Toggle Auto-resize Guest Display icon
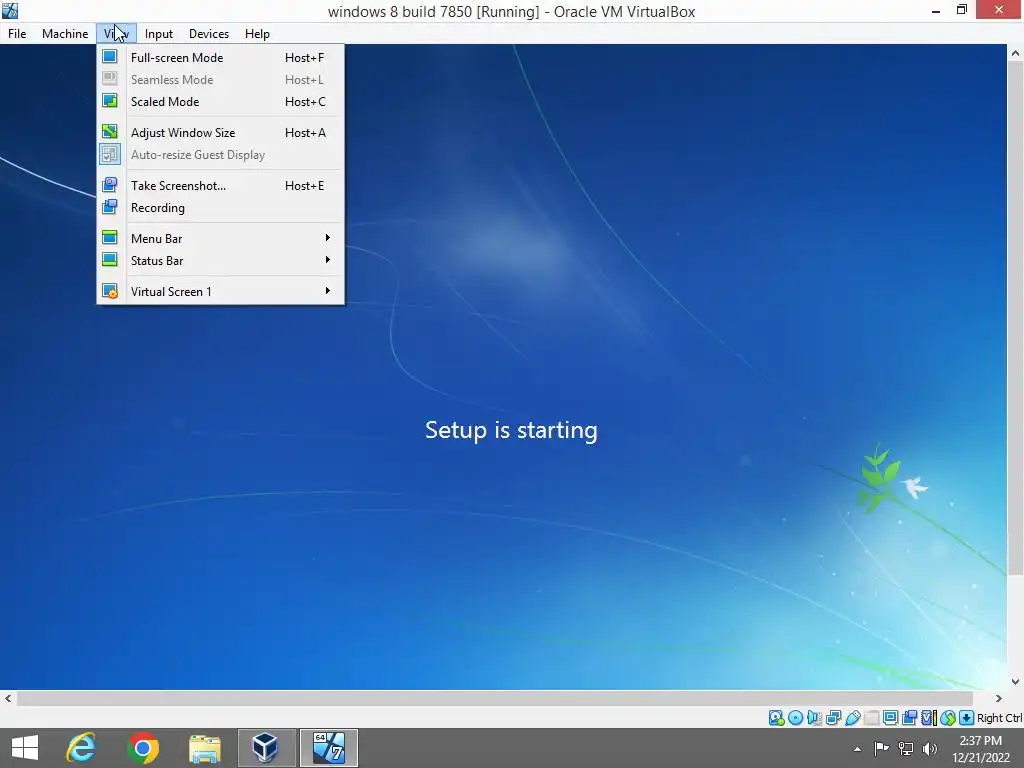 pos(110,154)
